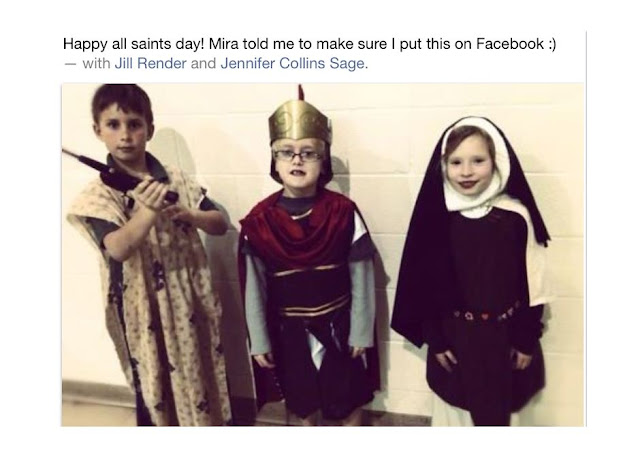Image resolution: width=640 pixels, height=458 pixels.
Task: Click the gray 'with' text before tagged names
Action: pos(96,63)
